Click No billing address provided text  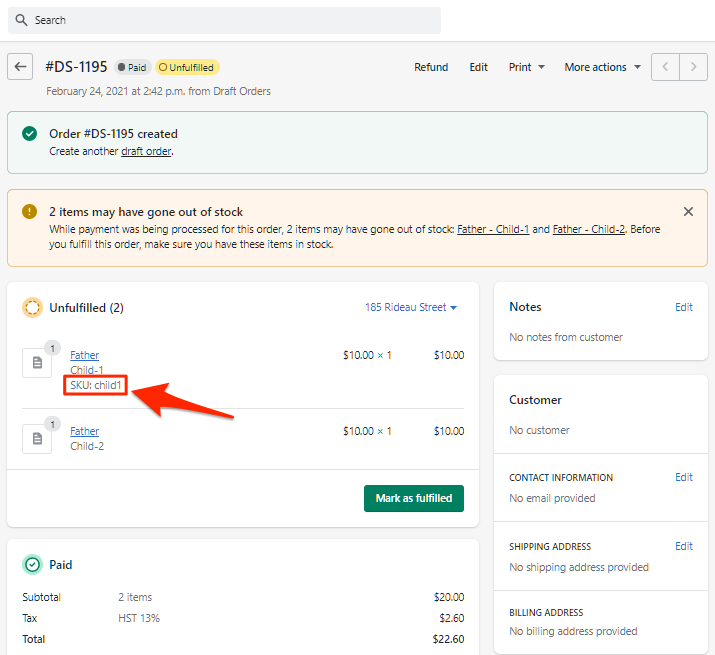[573, 631]
